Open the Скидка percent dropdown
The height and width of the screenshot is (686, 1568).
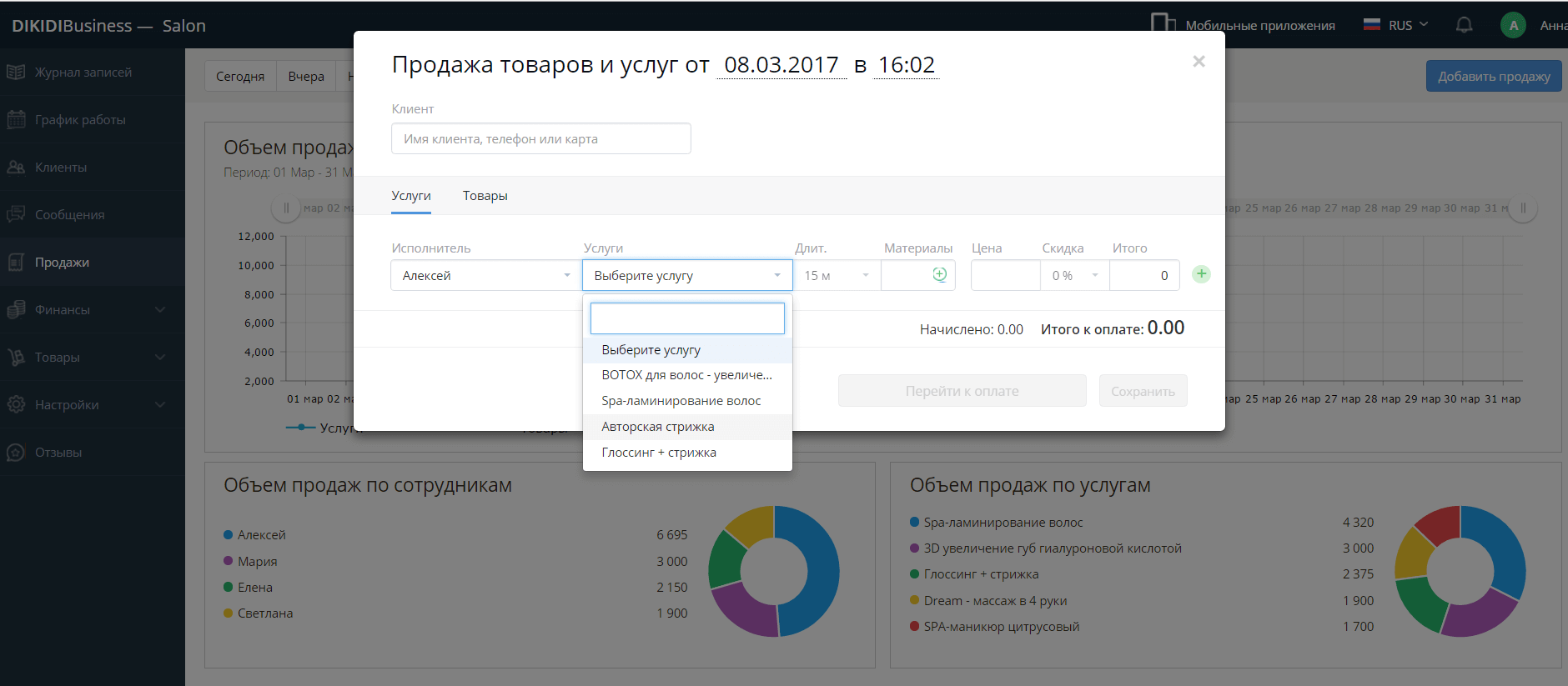pyautogui.click(x=1074, y=276)
